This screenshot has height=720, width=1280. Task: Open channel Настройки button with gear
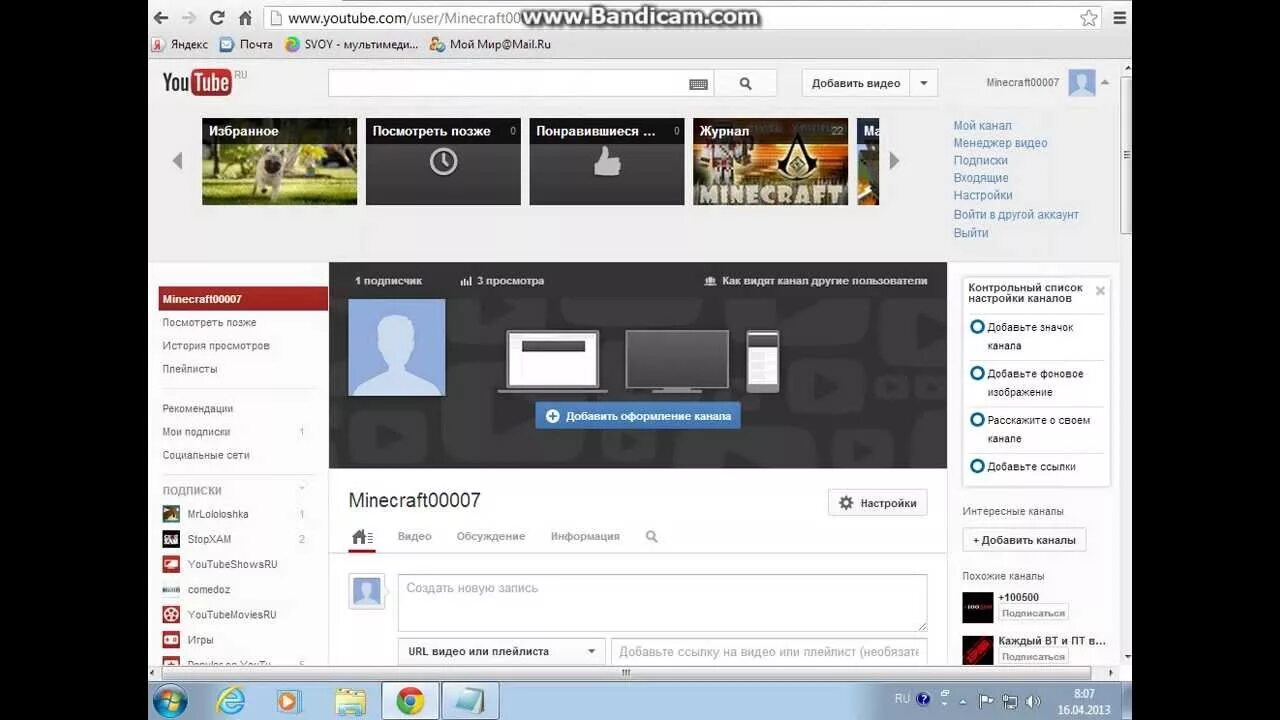coord(878,503)
